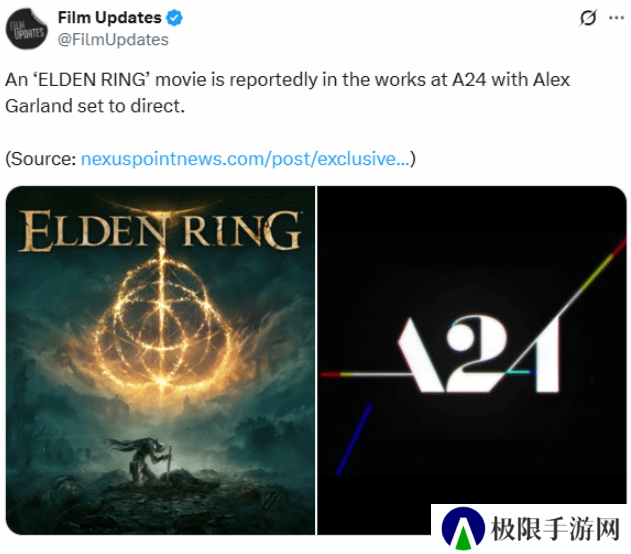Image resolution: width=631 pixels, height=554 pixels.
Task: Click the blue diagonal line in A24 image
Action: [354, 439]
